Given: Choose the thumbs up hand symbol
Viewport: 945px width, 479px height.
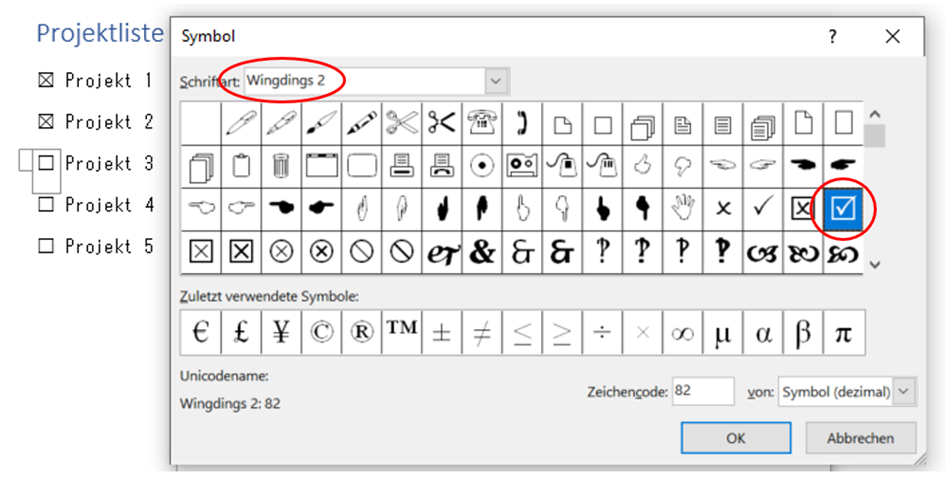Looking at the screenshot, I should click(642, 166).
